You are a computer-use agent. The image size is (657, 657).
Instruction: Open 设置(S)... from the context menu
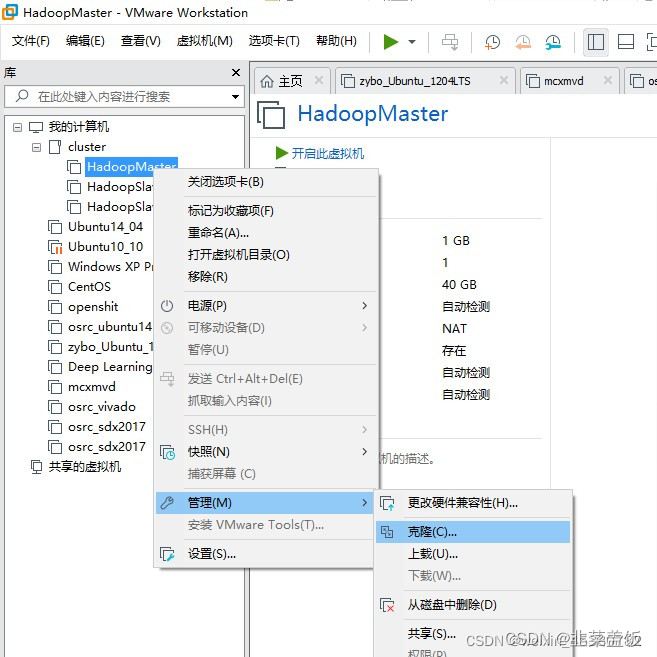266,554
